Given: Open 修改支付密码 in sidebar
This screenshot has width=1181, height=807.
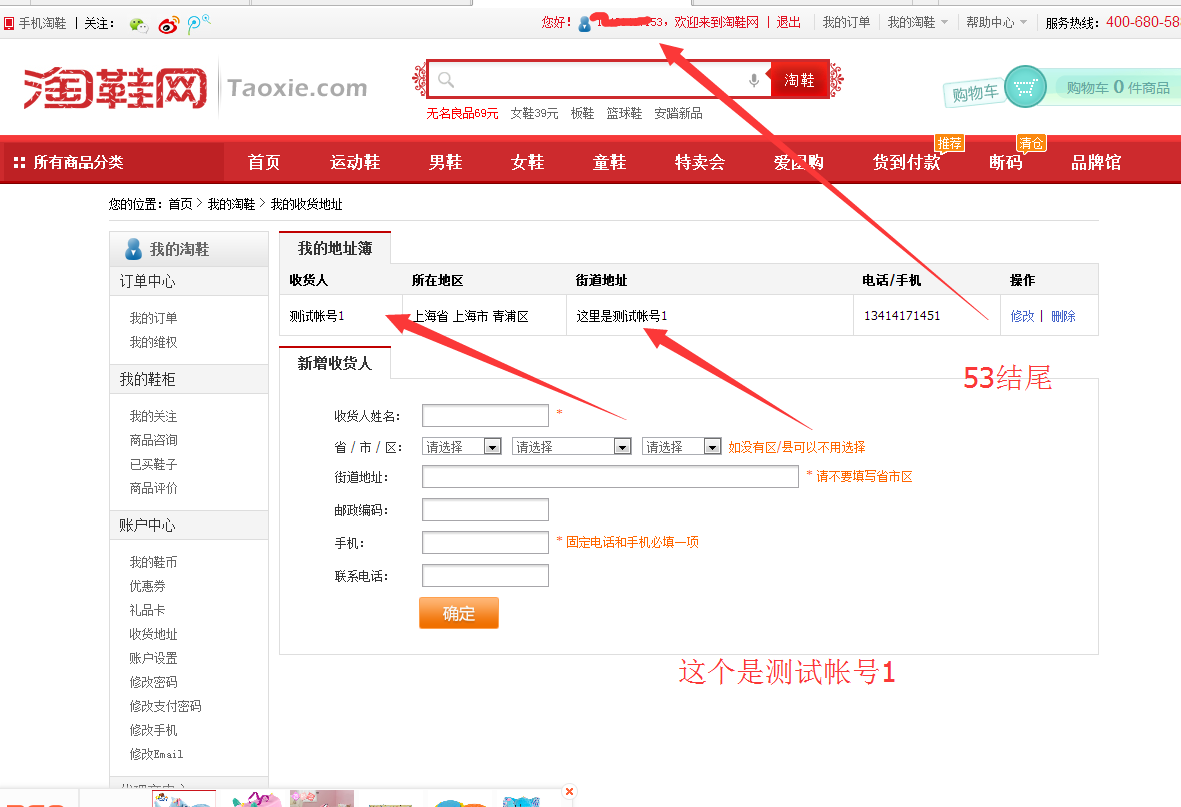Looking at the screenshot, I should pos(165,706).
